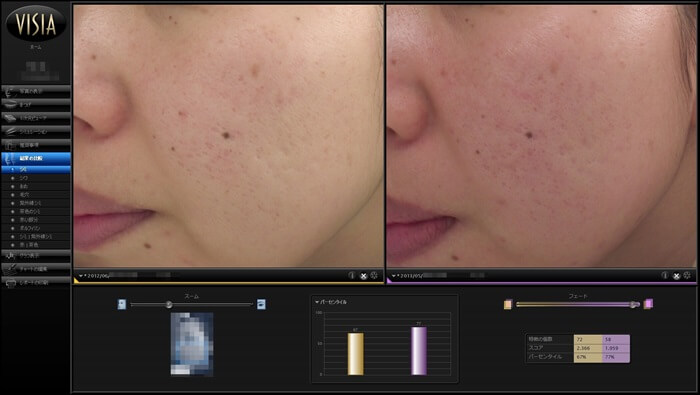Click the VISIA home logo

36,24
